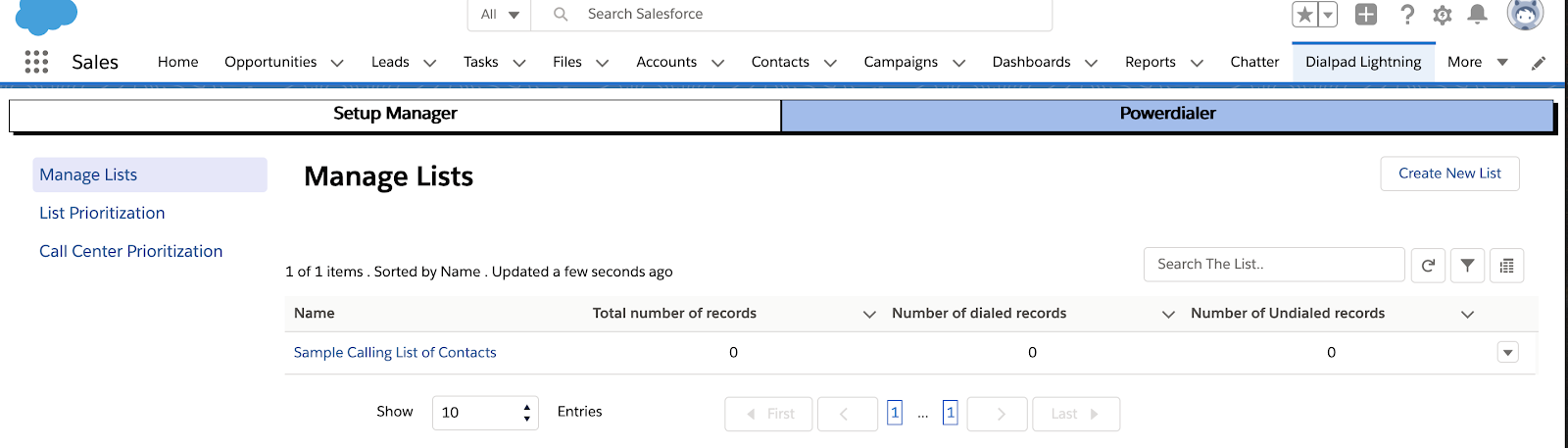Select the last page number 1
The image size is (1568, 448).
point(951,413)
